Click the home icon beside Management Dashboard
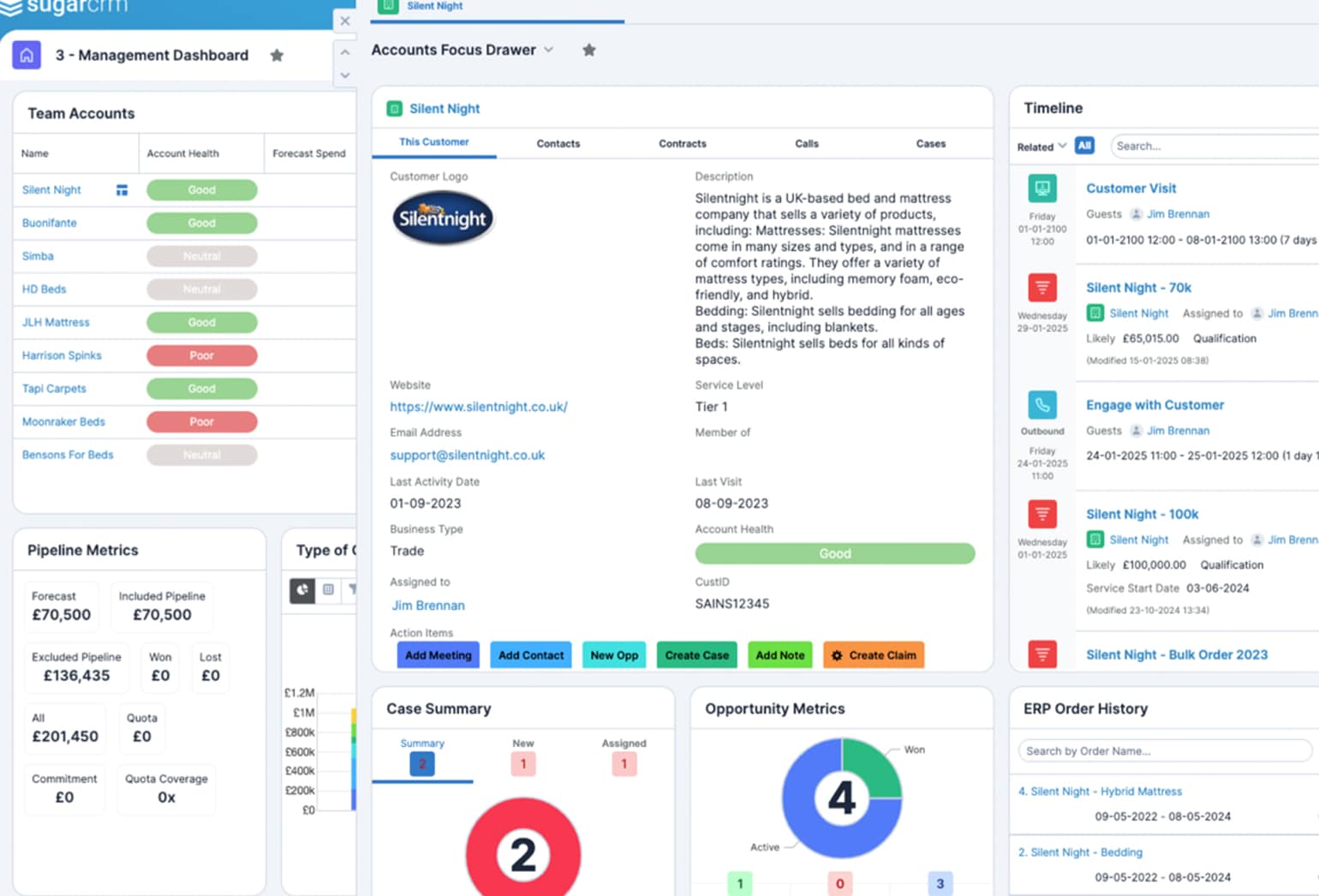 tap(27, 56)
